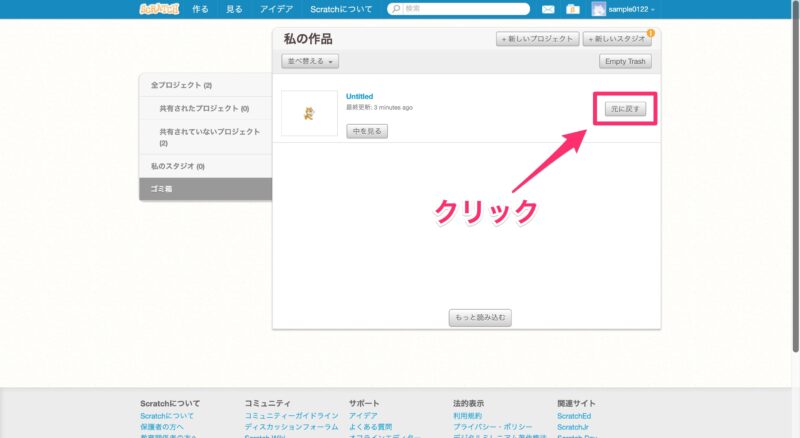This screenshot has width=800, height=438.
Task: Click the orange notification badge on 新しいスタジオ
Action: 651,33
